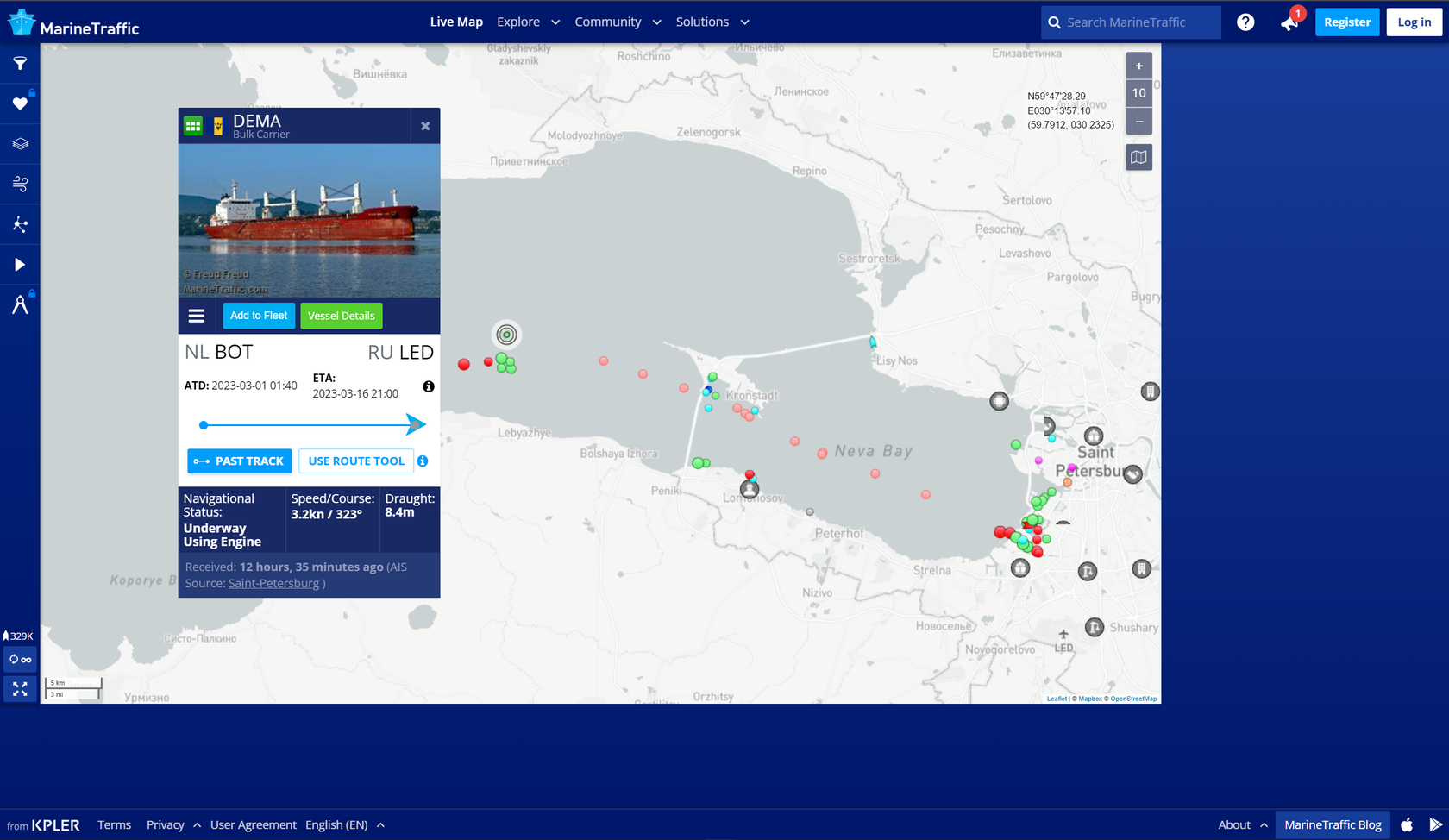Open the hamburger menu in vessel popup
Screen dimensions: 1449x840
pyautogui.click(x=197, y=316)
